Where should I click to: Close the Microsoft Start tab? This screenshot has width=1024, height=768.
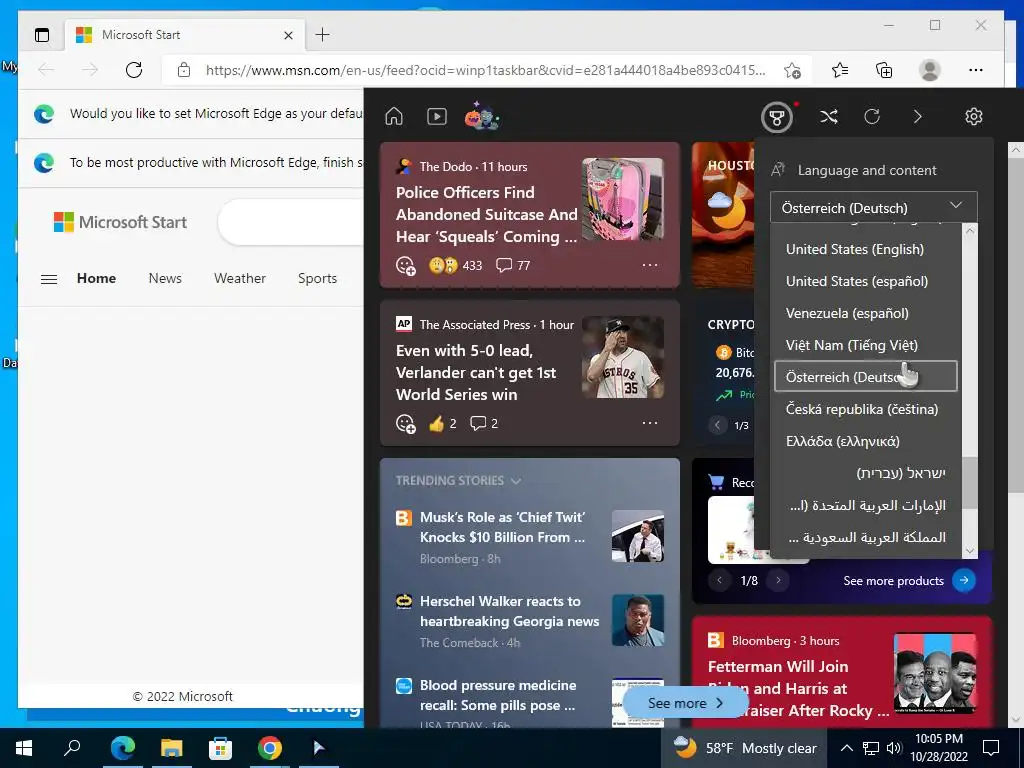[x=288, y=35]
